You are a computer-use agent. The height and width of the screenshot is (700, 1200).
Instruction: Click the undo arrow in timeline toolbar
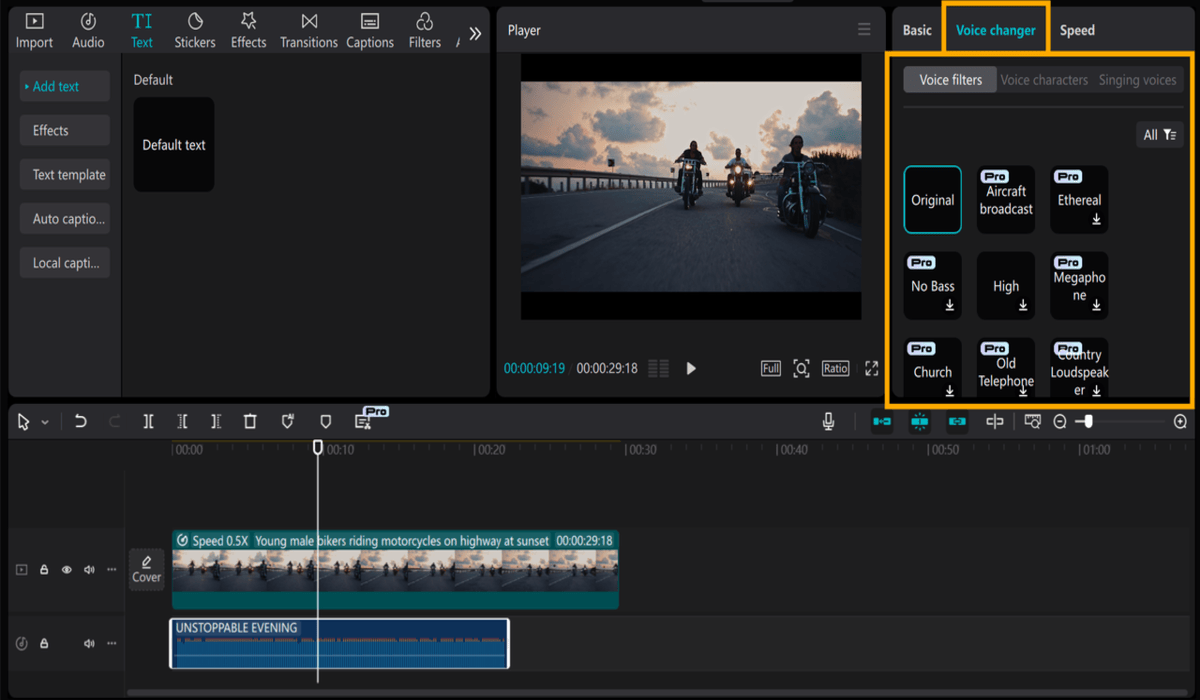pos(81,422)
